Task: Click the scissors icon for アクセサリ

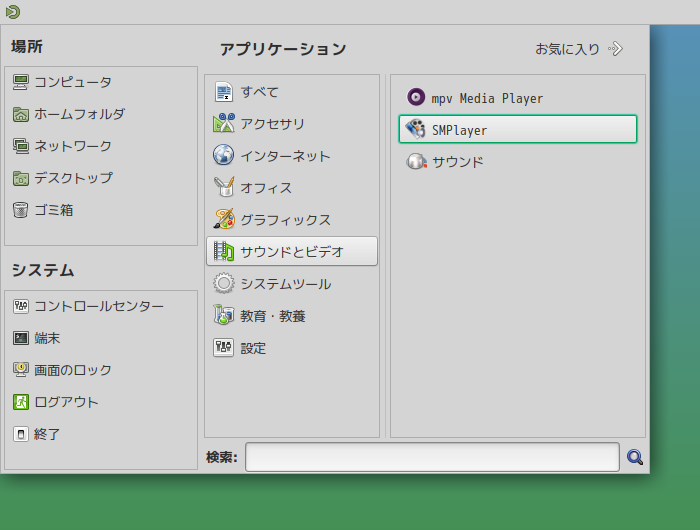Action: (x=224, y=123)
